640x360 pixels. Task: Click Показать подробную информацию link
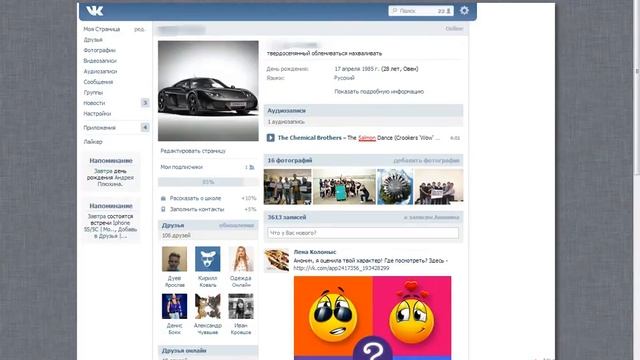[x=379, y=92]
